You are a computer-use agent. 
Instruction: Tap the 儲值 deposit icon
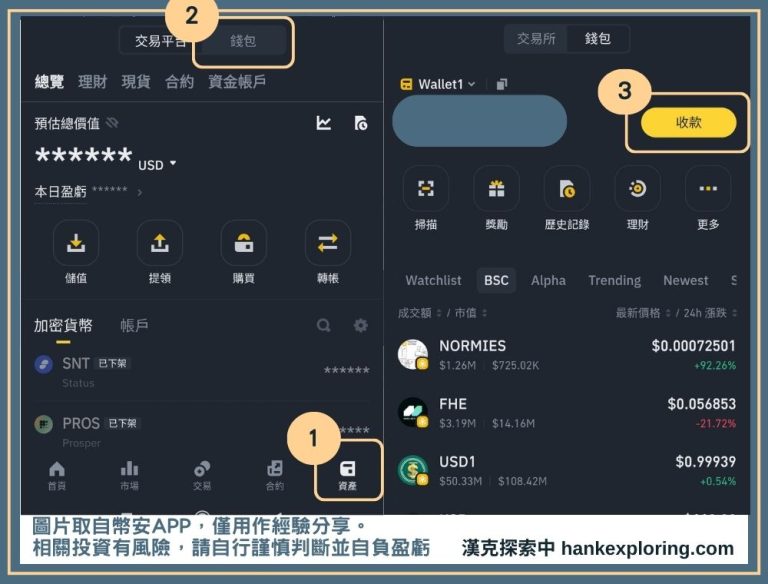point(76,242)
